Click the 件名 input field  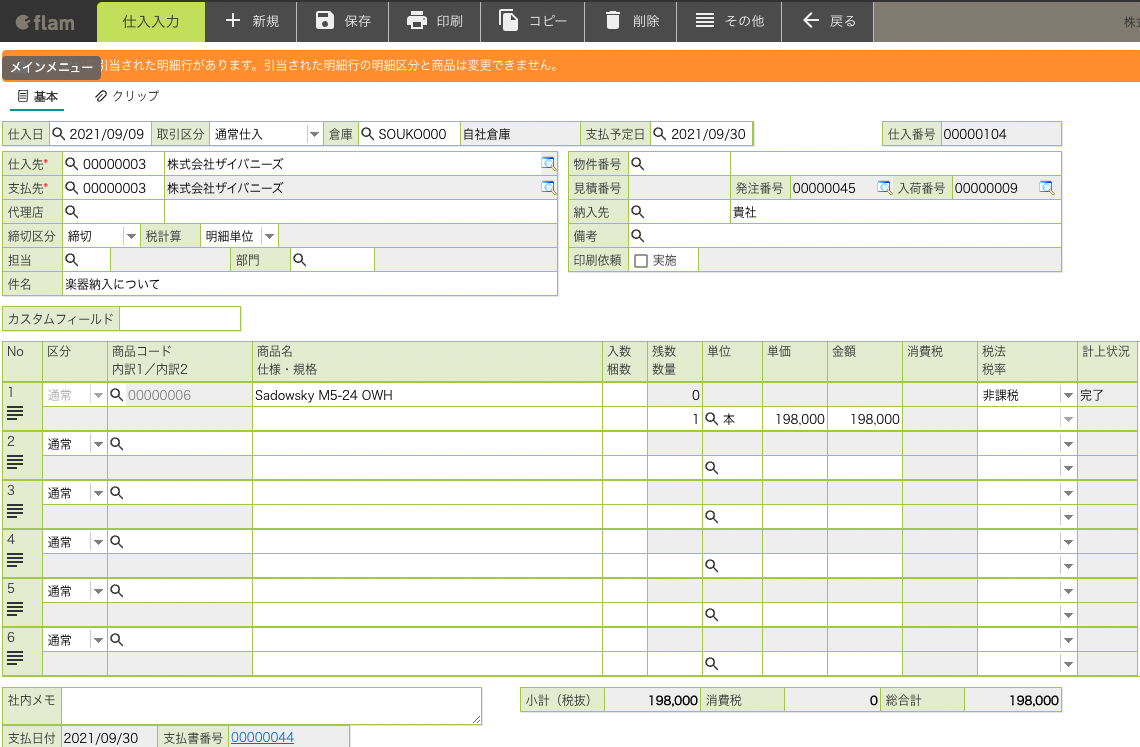point(310,284)
